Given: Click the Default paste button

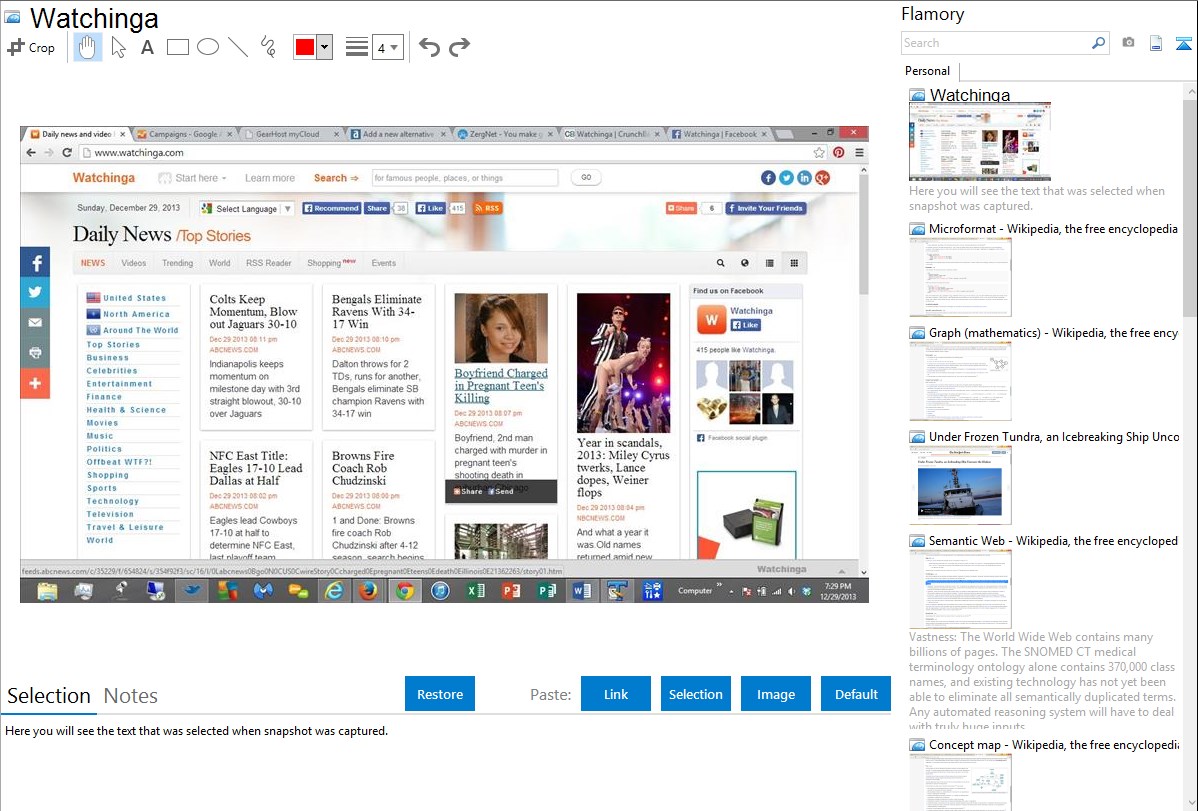Looking at the screenshot, I should [x=856, y=694].
